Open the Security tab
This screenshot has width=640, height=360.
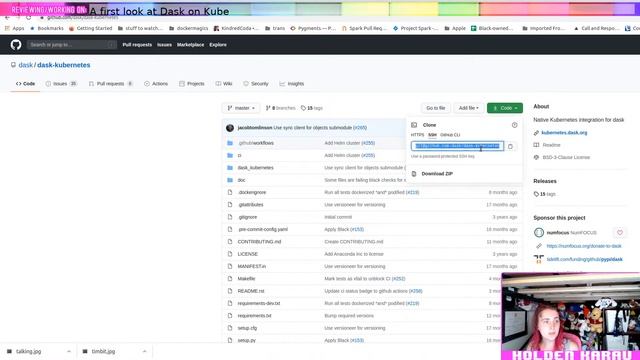[x=256, y=84]
